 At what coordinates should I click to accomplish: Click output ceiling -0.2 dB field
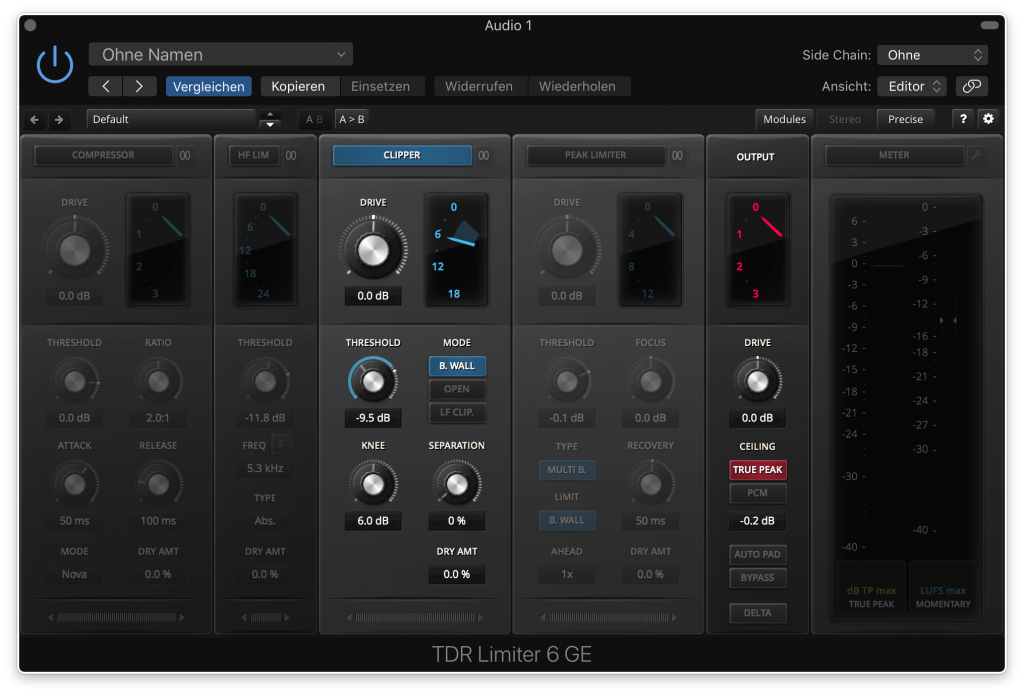click(758, 521)
